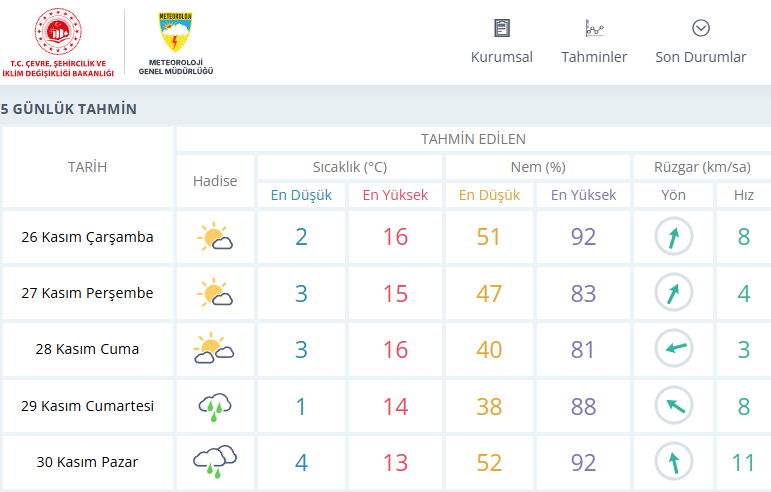Select the 30 Kasım Pazar date cell

point(87,462)
